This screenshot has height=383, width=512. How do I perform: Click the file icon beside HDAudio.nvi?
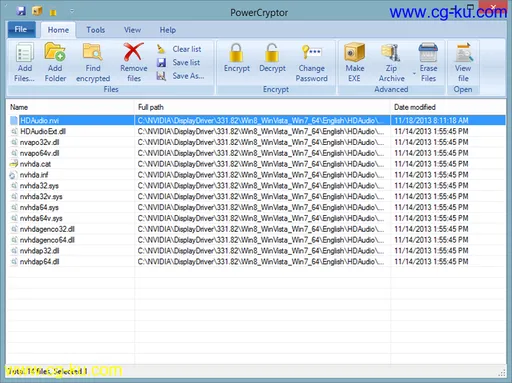point(14,120)
